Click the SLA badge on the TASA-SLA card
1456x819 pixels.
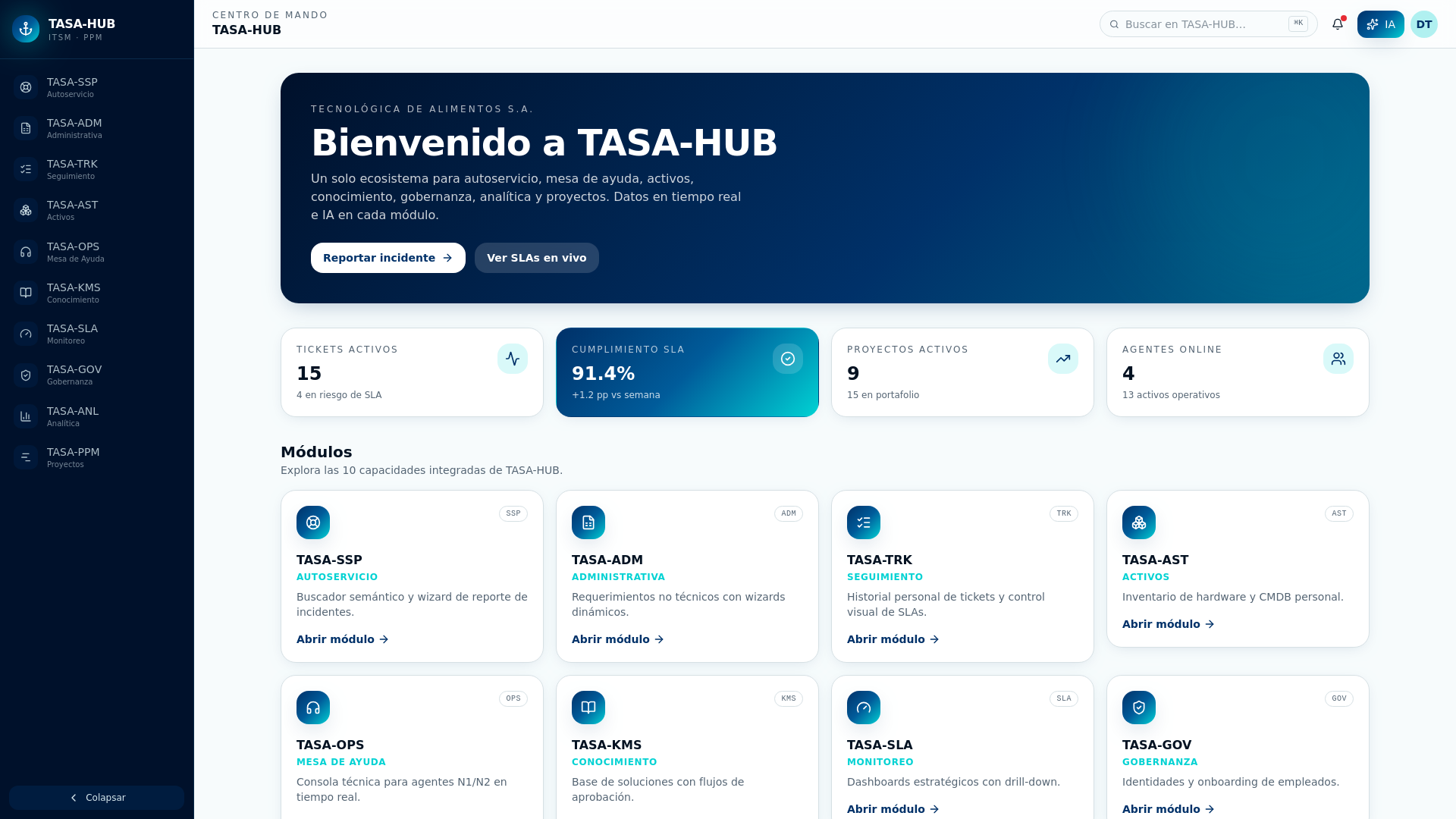[1064, 698]
